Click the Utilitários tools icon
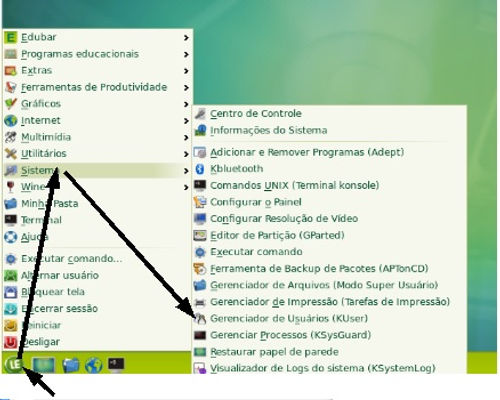This screenshot has width=500, height=400. pyautogui.click(x=11, y=154)
